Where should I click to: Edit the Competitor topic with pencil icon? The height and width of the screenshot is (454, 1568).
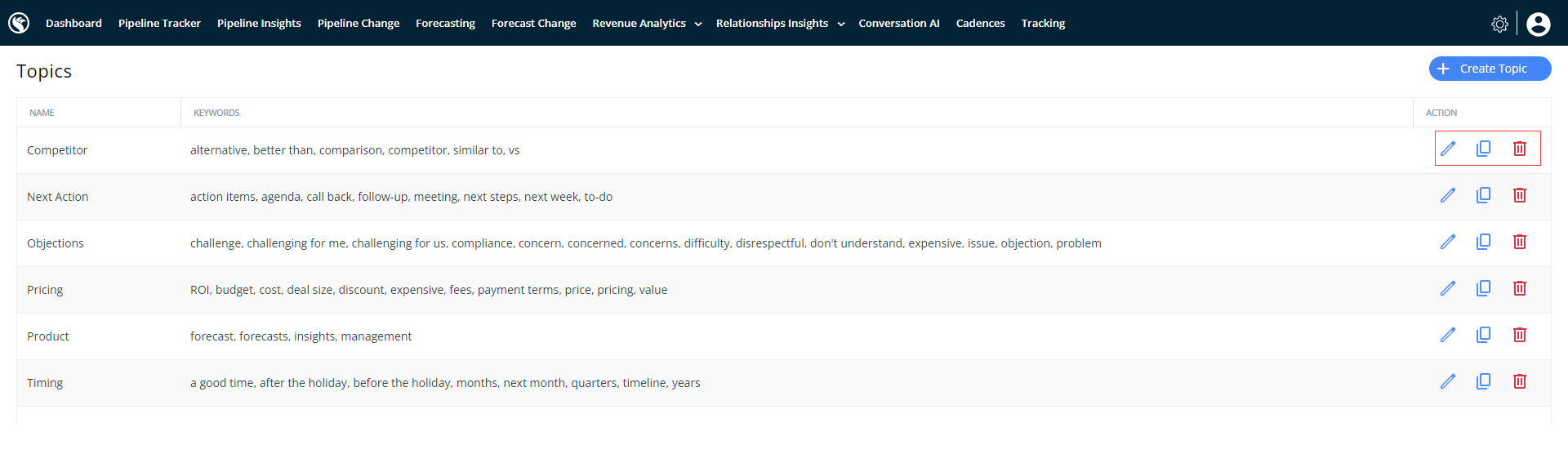pyautogui.click(x=1448, y=149)
